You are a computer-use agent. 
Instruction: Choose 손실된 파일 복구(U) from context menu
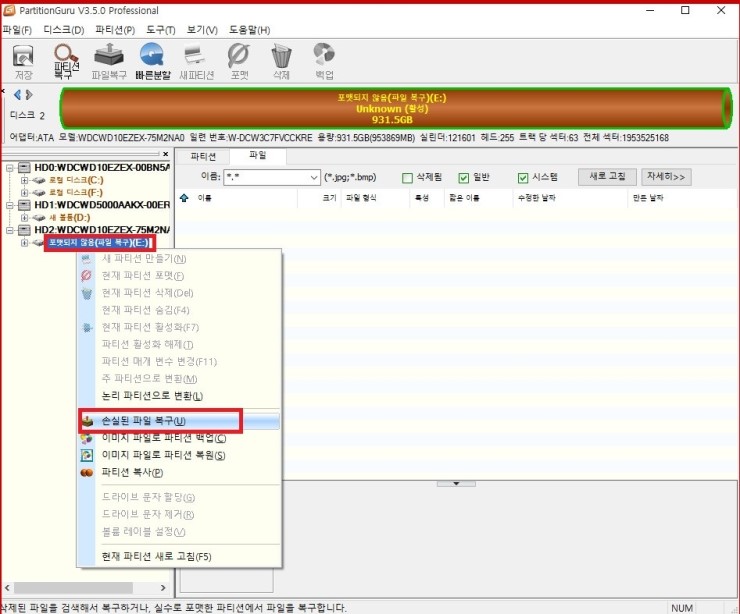click(180, 421)
